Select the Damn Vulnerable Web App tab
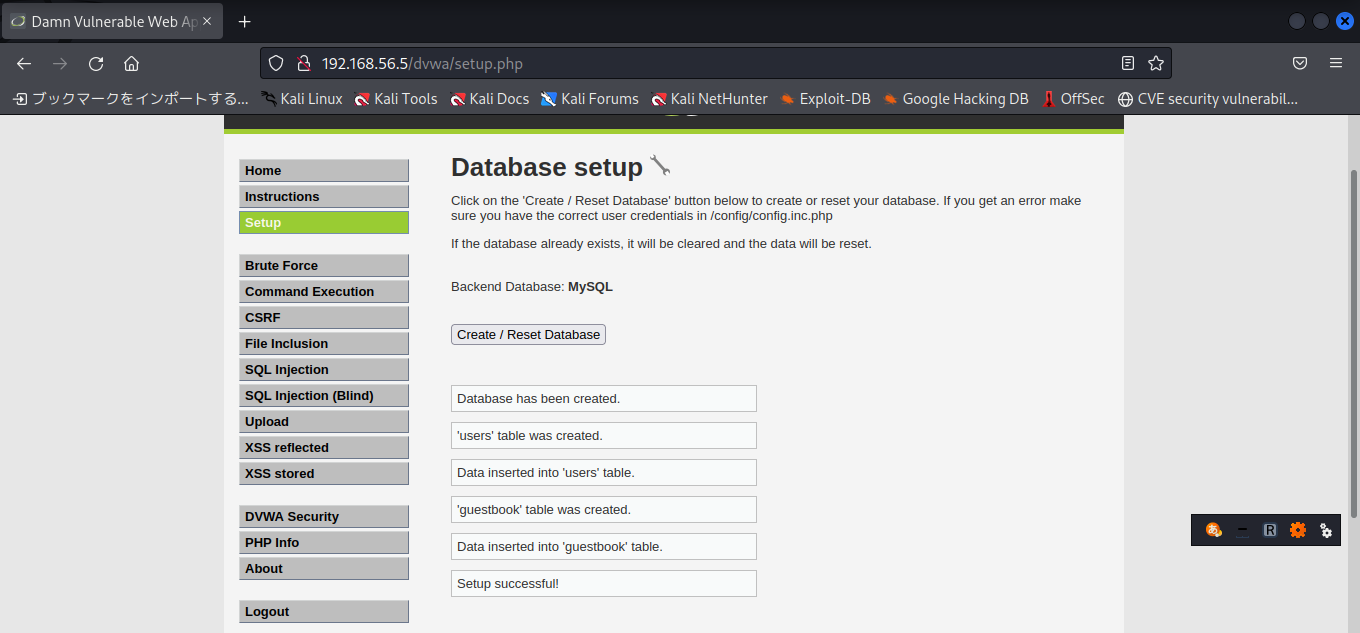 (105, 21)
